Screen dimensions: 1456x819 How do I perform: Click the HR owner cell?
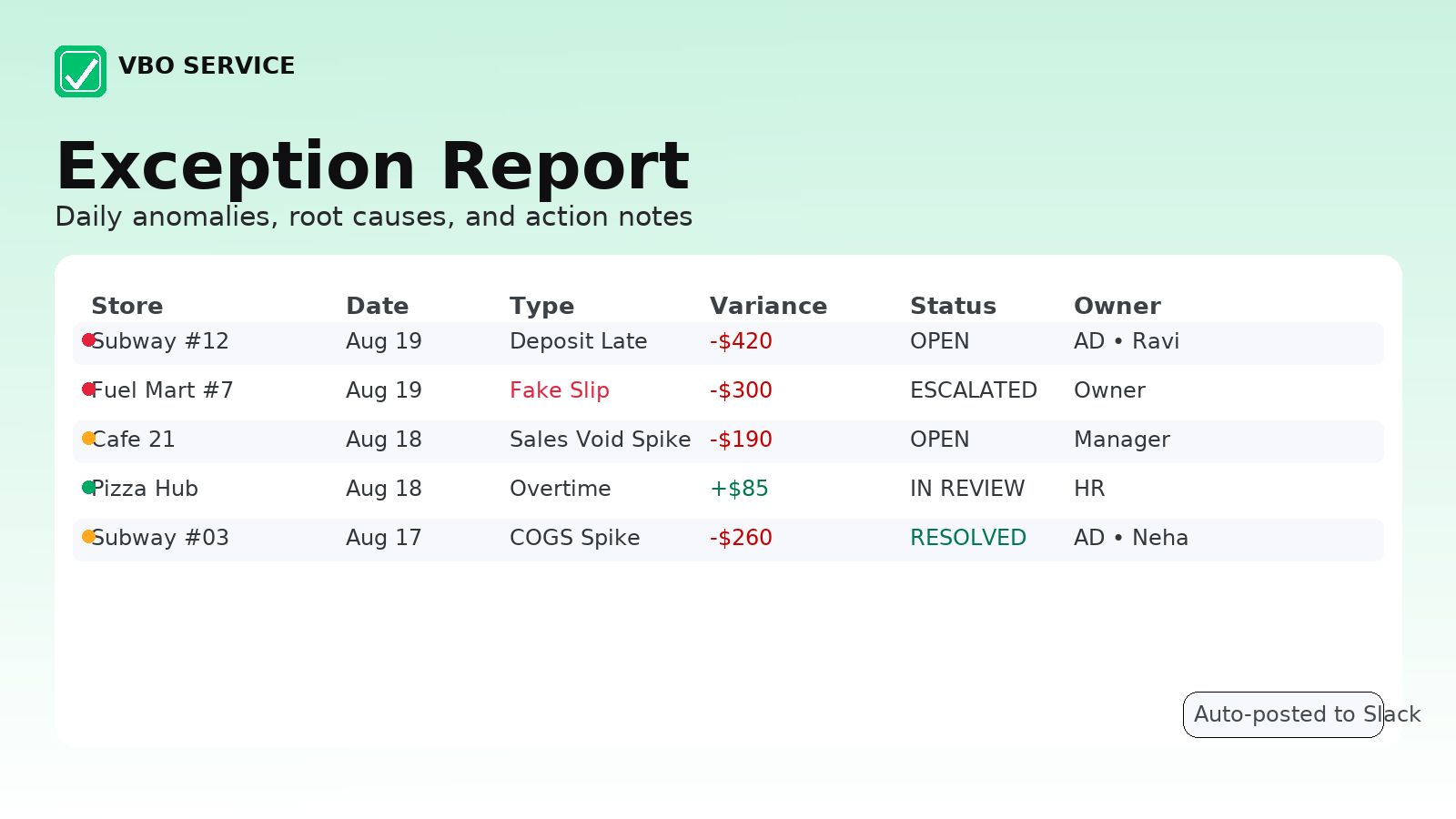click(x=1089, y=489)
